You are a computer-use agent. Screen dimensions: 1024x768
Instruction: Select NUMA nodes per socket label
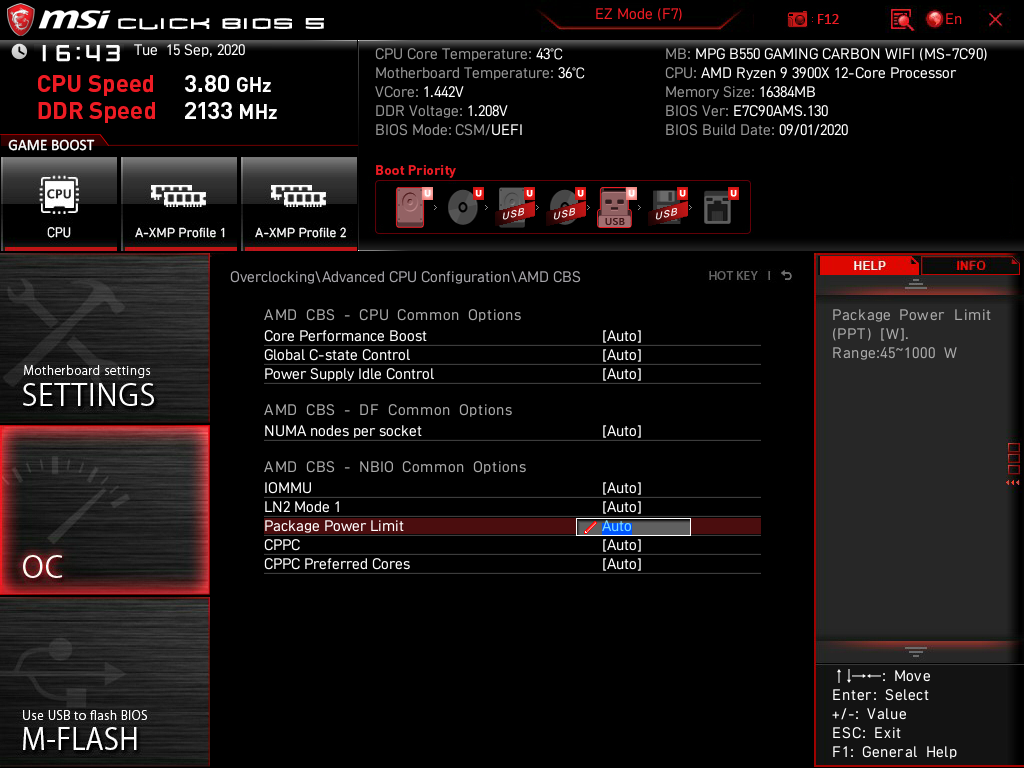point(343,431)
